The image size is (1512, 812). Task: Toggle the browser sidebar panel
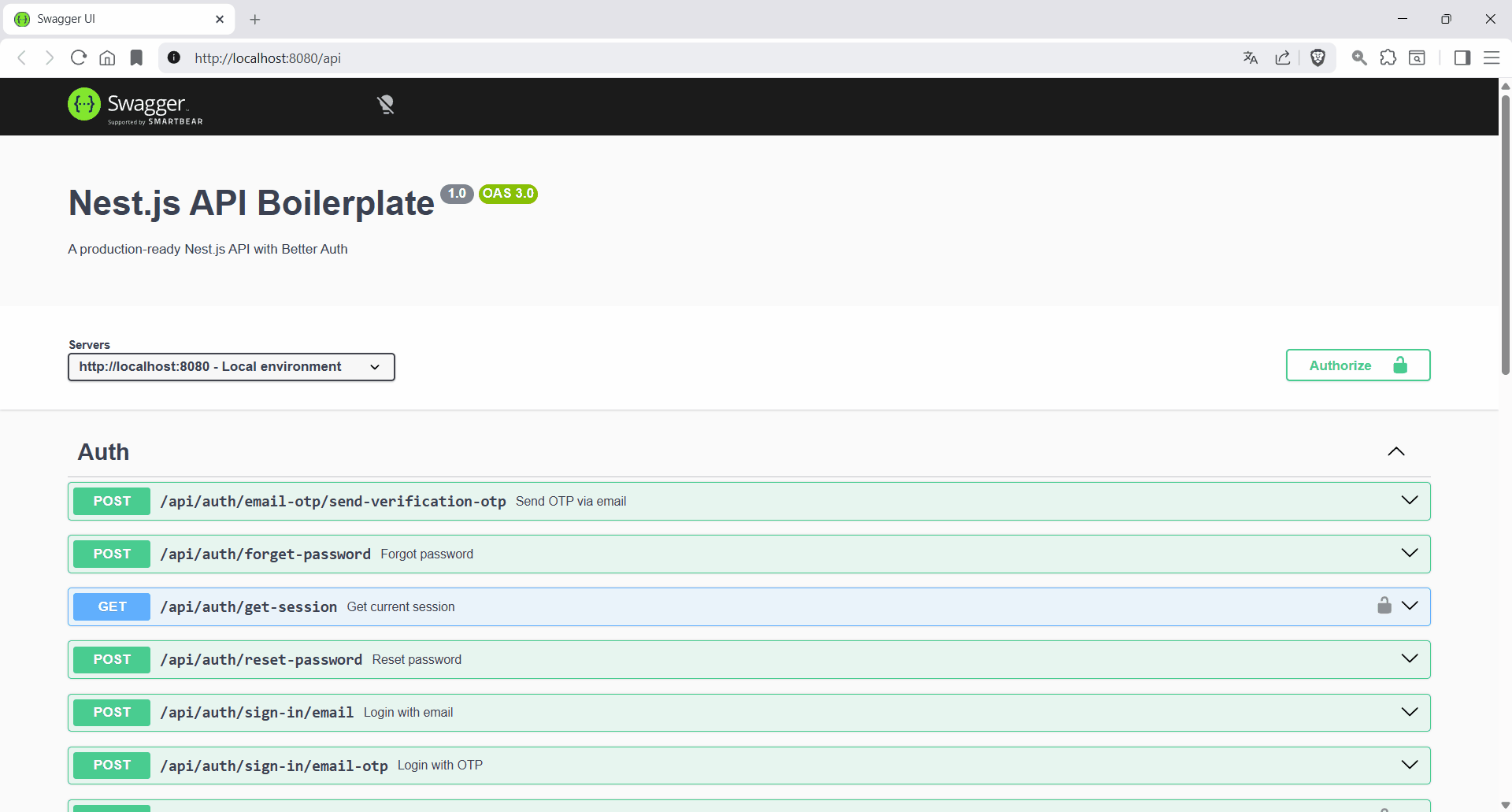1462,57
